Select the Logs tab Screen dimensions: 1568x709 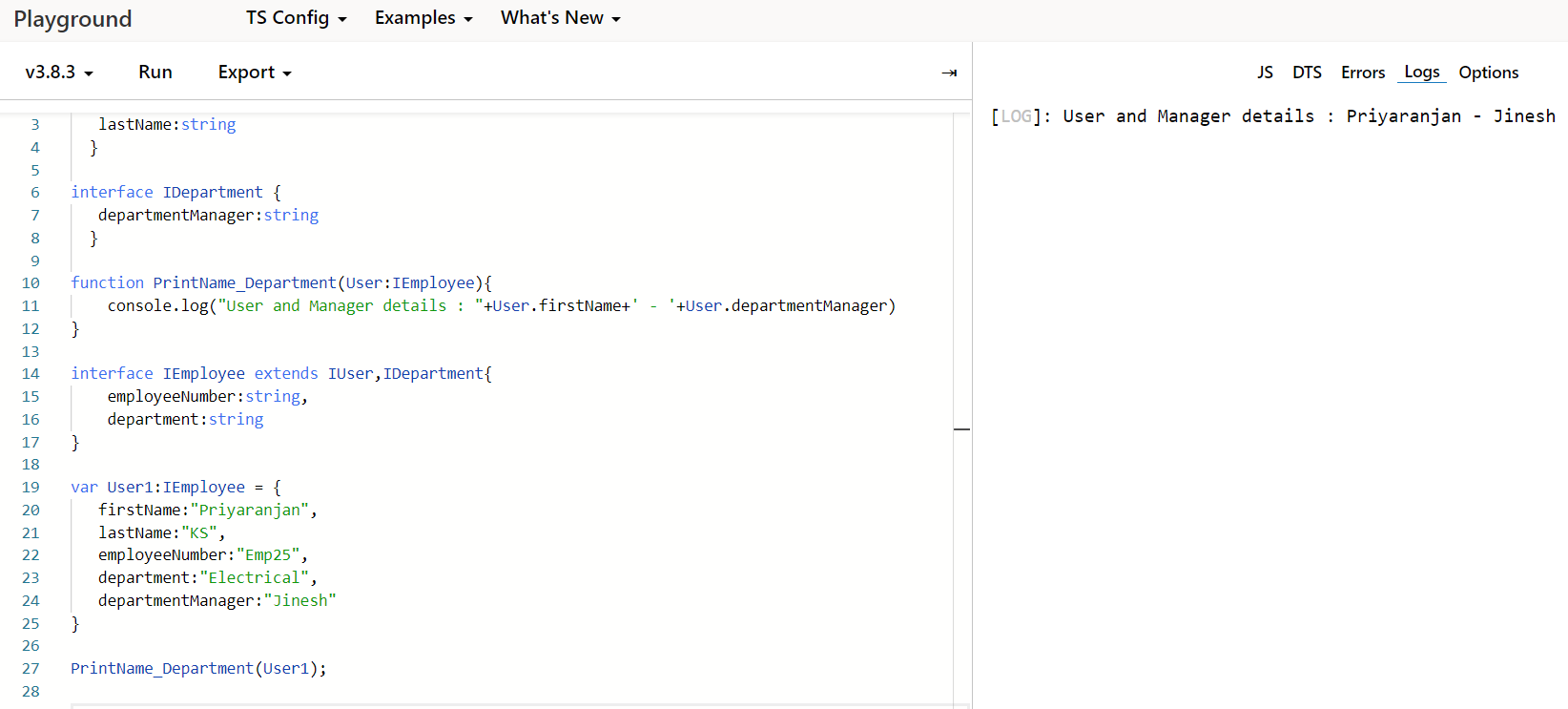click(1422, 73)
